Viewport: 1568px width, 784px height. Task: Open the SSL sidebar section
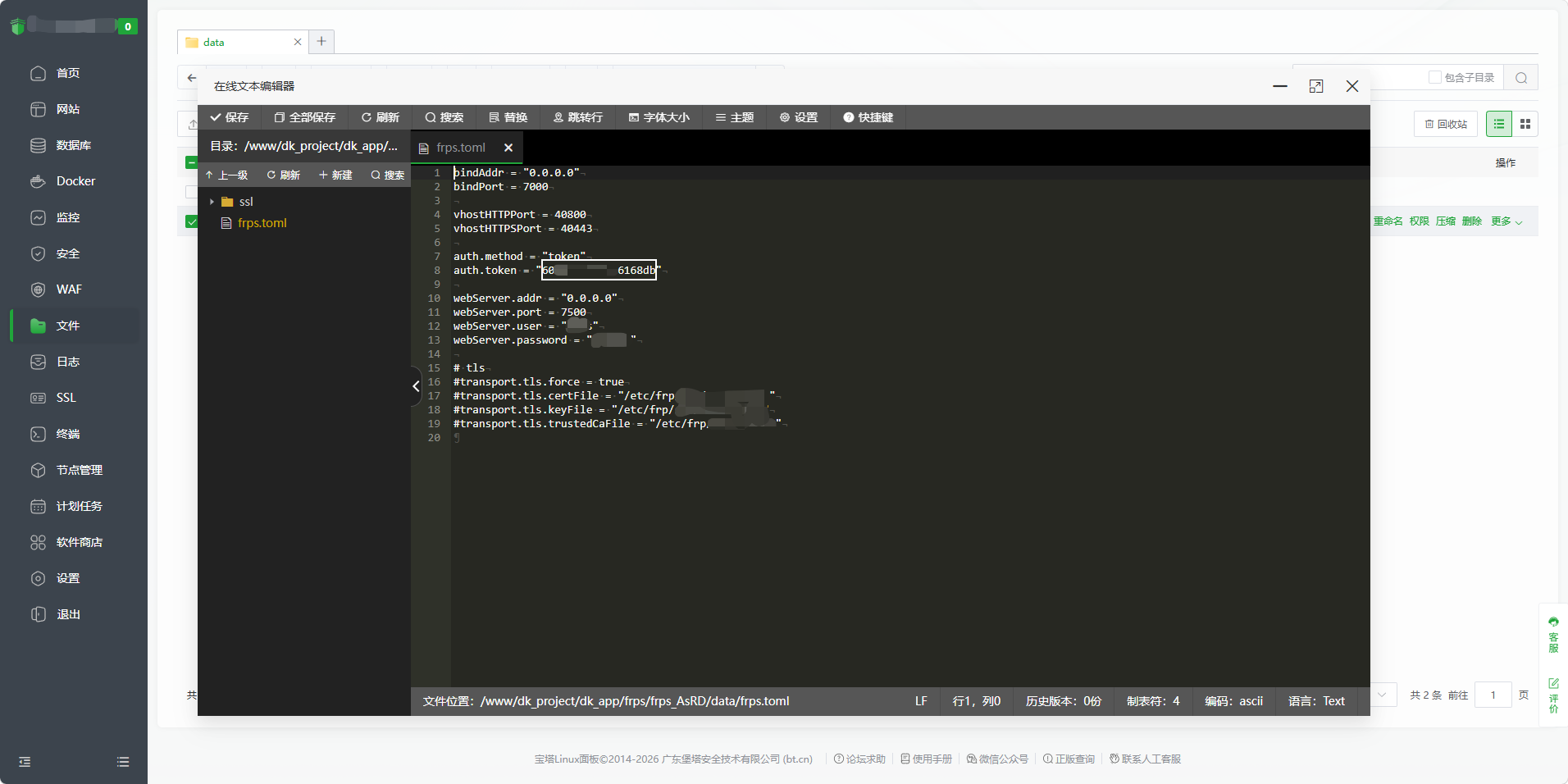pyautogui.click(x=66, y=398)
